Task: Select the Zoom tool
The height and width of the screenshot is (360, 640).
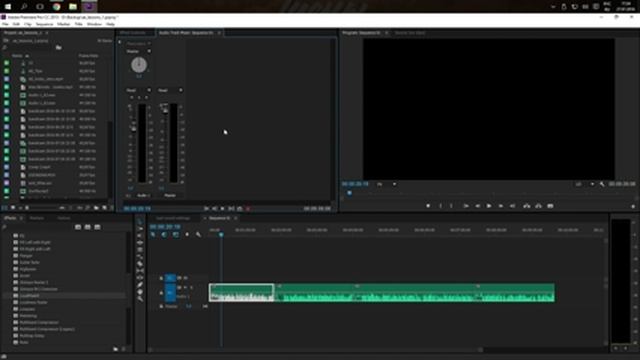Action: (x=140, y=299)
